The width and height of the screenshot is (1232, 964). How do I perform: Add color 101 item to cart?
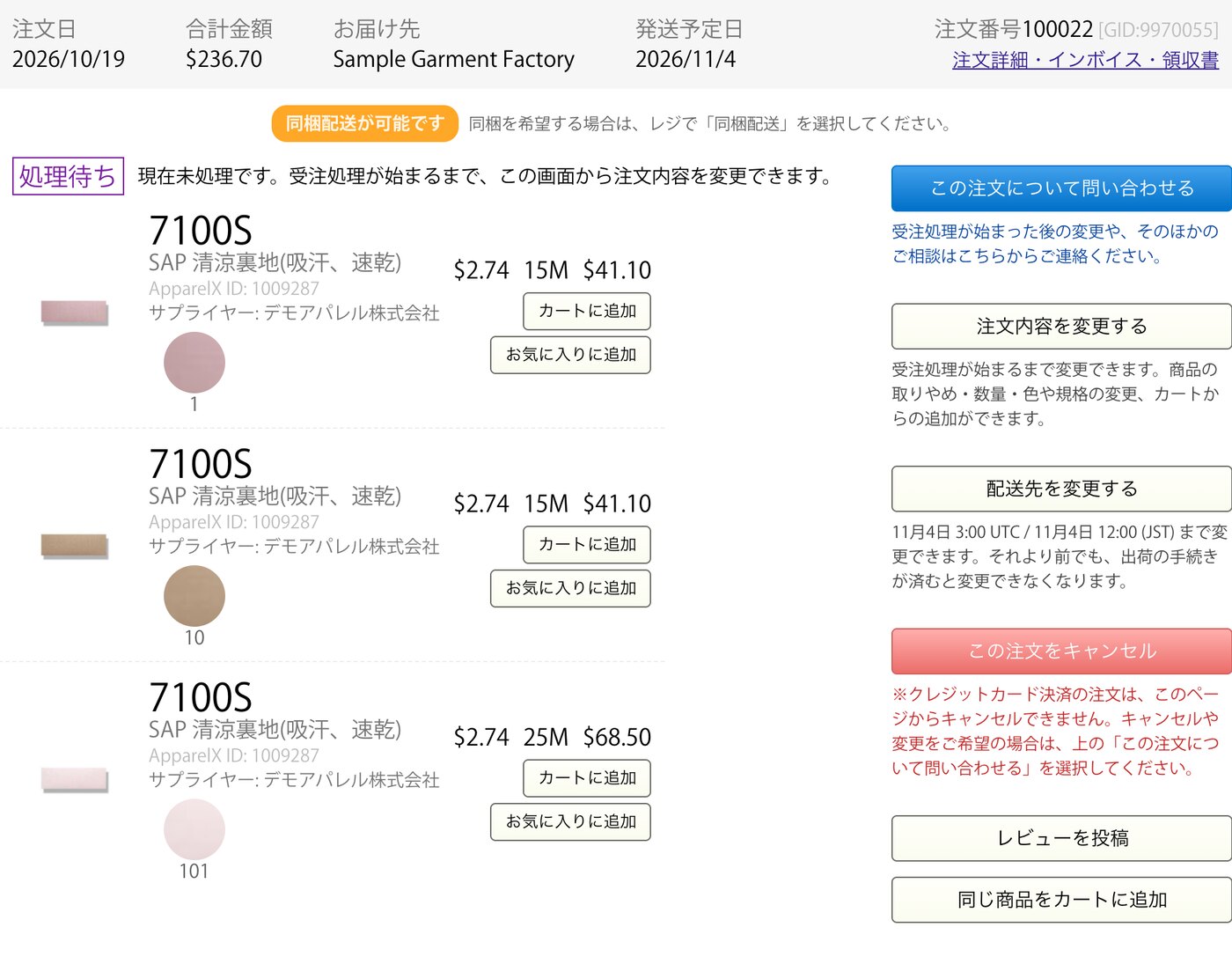pos(587,778)
